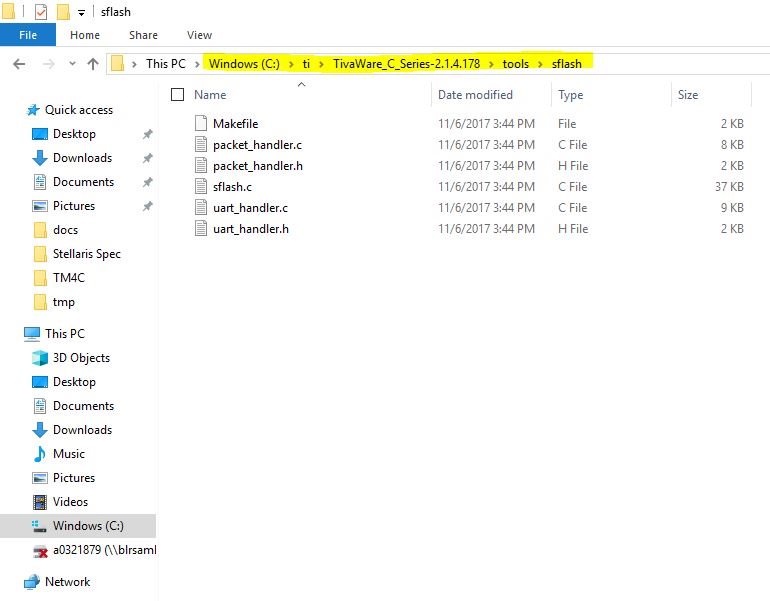The width and height of the screenshot is (770, 601).
Task: Toggle the select-all checkbox beside Name
Action: (177, 94)
